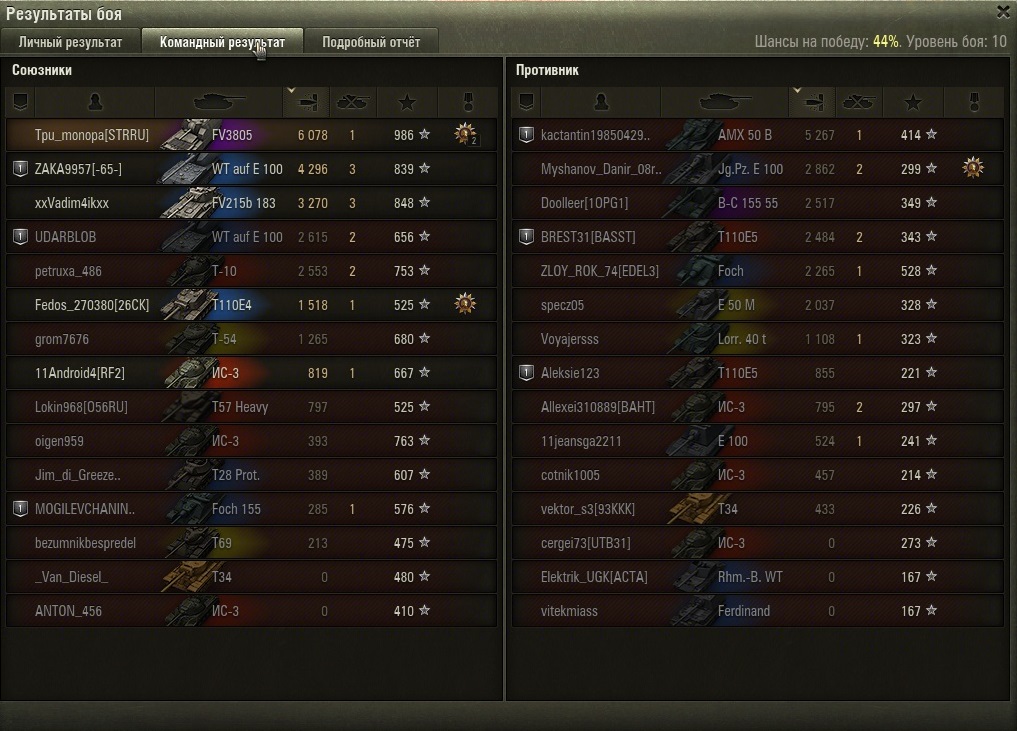Sort allies by medal icon column
The height and width of the screenshot is (731, 1017).
(468, 102)
